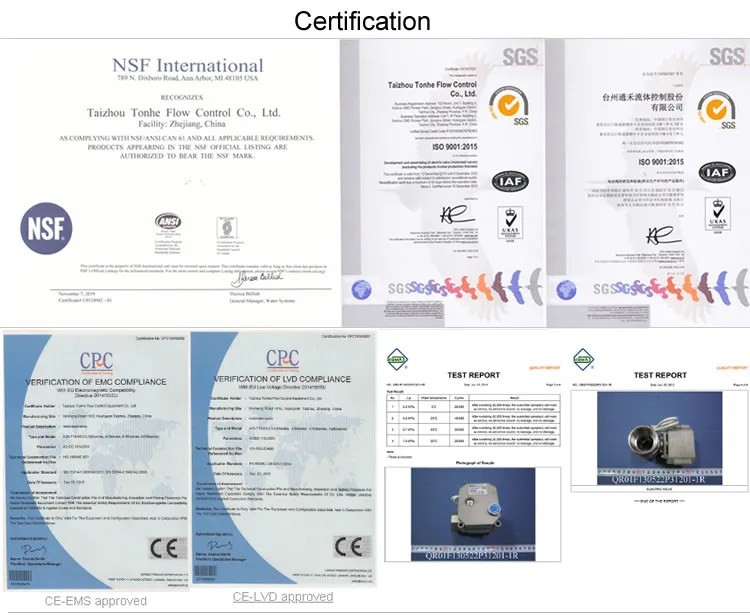Click the CPC logo on EMC compliance certificate
The height and width of the screenshot is (615, 750).
pos(96,361)
